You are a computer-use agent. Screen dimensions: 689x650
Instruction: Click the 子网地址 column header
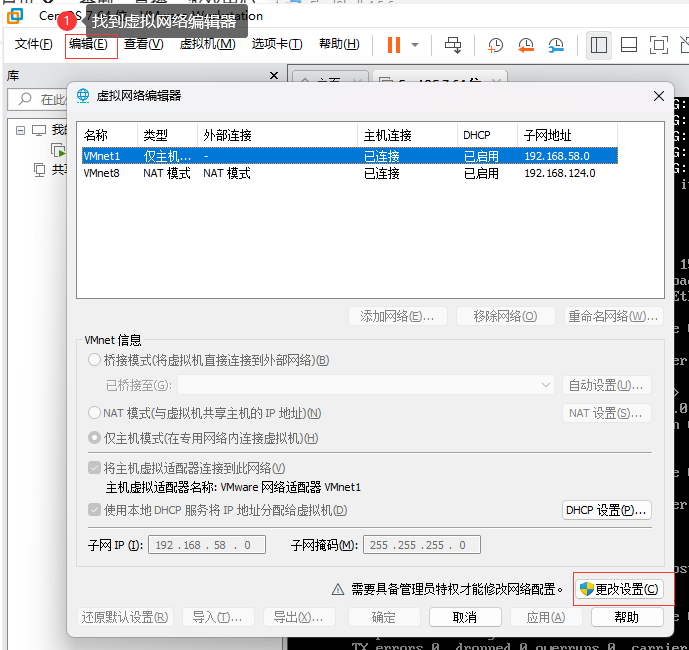(567, 135)
